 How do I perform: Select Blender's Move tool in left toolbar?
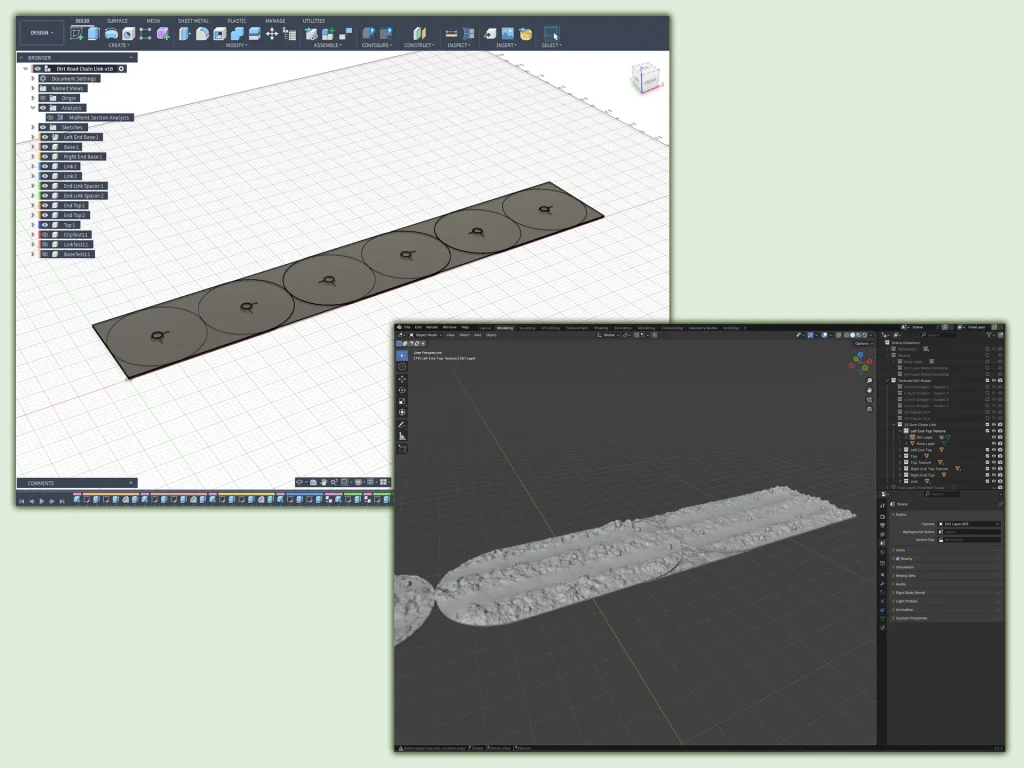pyautogui.click(x=402, y=379)
